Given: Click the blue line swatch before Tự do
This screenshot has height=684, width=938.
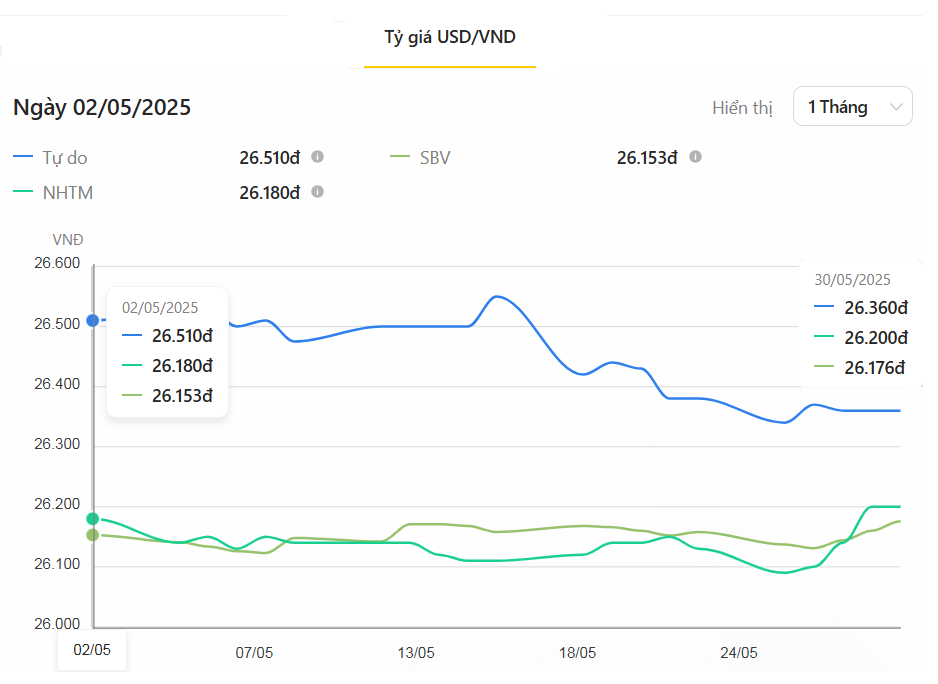Looking at the screenshot, I should click(x=23, y=157).
